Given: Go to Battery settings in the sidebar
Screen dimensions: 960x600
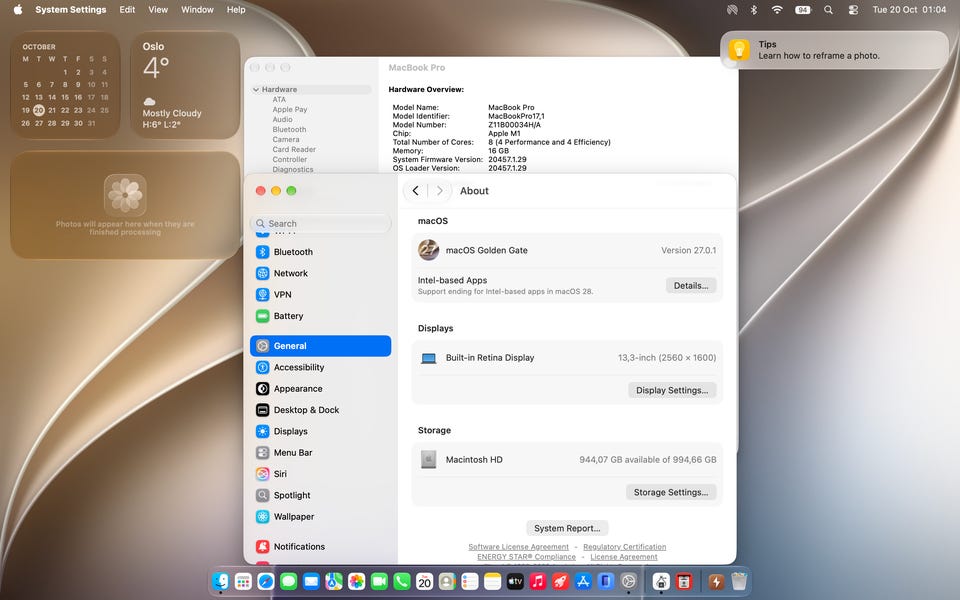Looking at the screenshot, I should pos(320,316).
